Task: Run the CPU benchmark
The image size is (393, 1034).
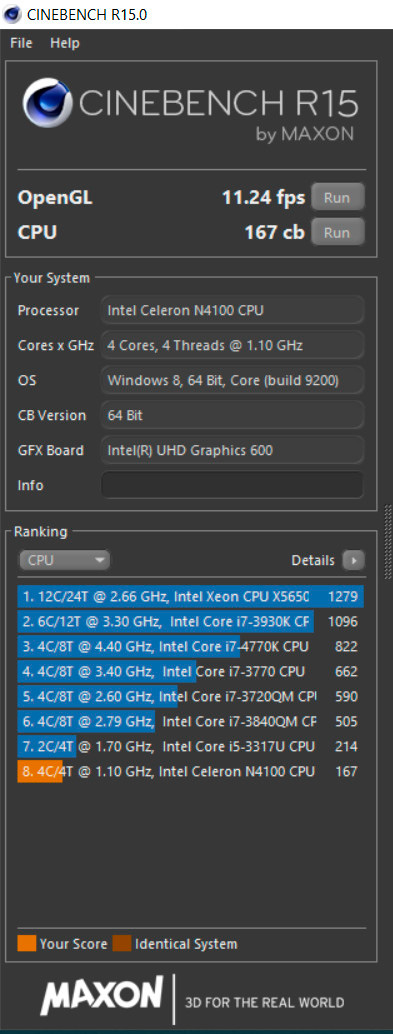Action: [x=337, y=232]
